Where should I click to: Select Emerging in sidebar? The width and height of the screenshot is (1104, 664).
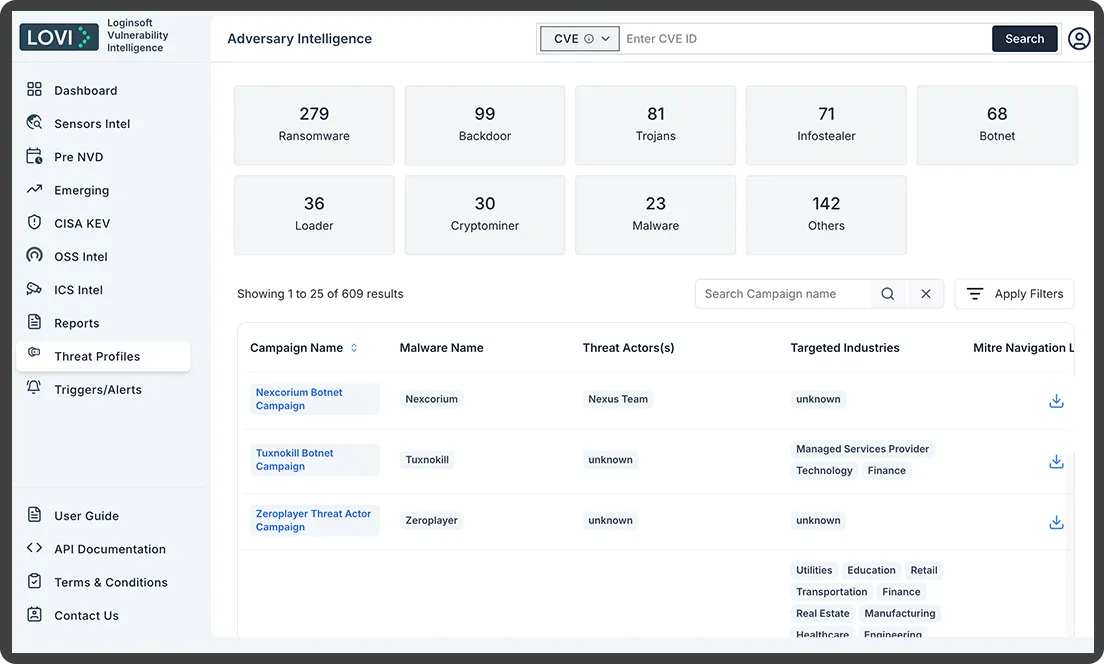(x=82, y=190)
